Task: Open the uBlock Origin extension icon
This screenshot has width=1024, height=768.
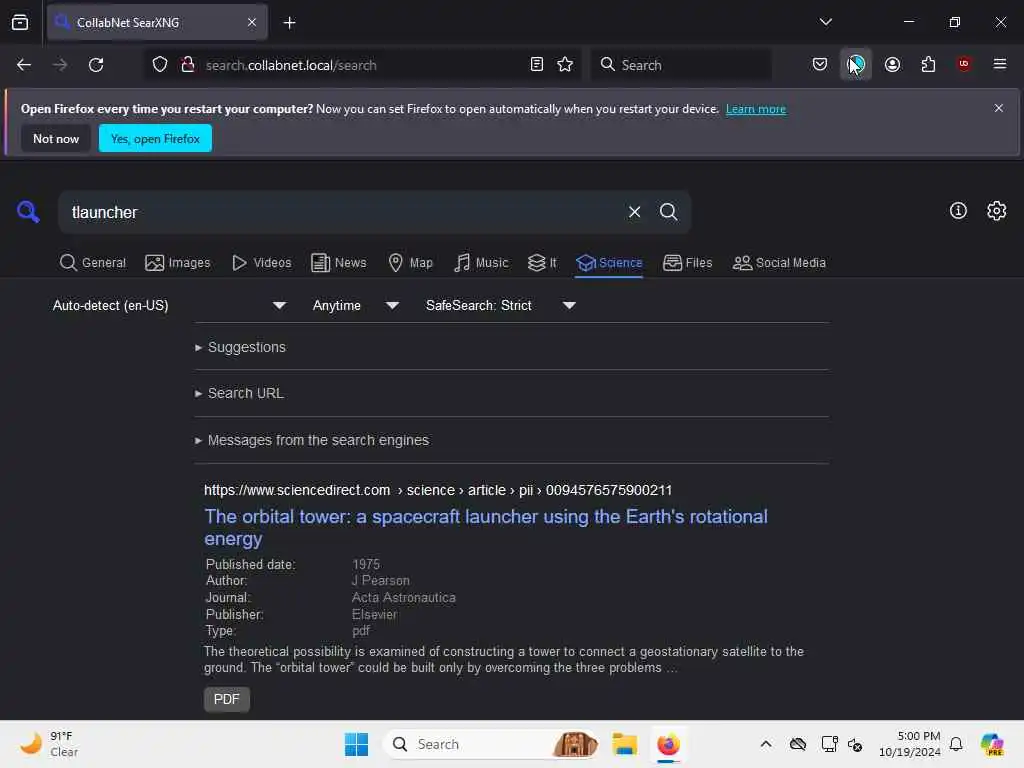Action: [x=964, y=64]
